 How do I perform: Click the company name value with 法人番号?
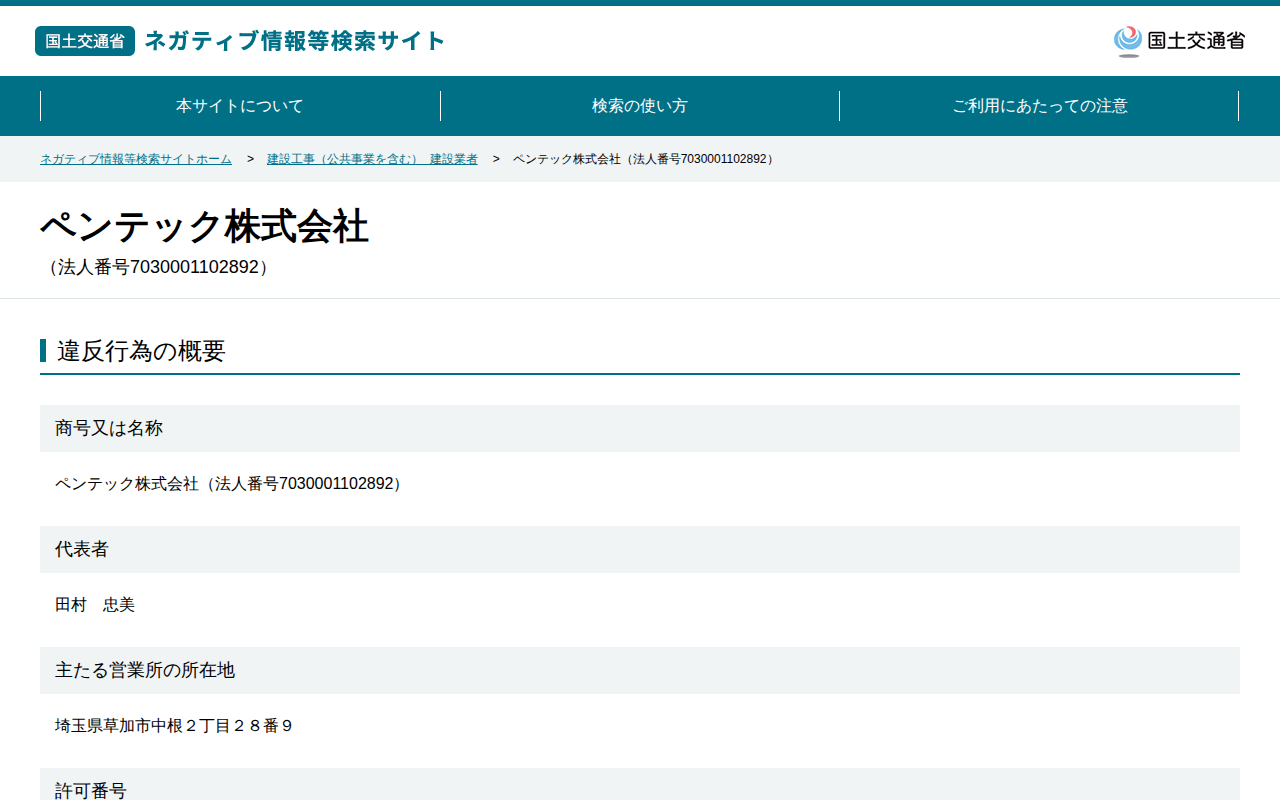(x=230, y=484)
